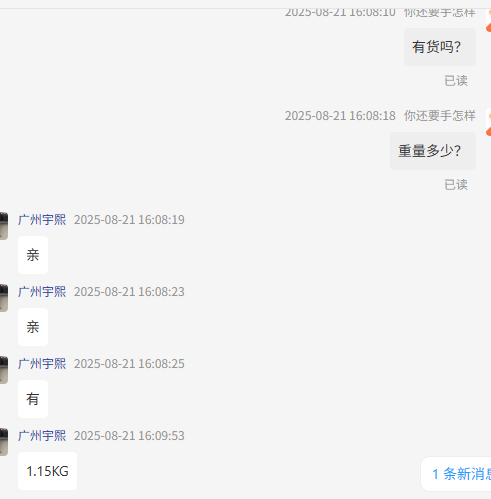Select the '有' reply bubble
Screen dimensions: 491x499
tap(33, 399)
